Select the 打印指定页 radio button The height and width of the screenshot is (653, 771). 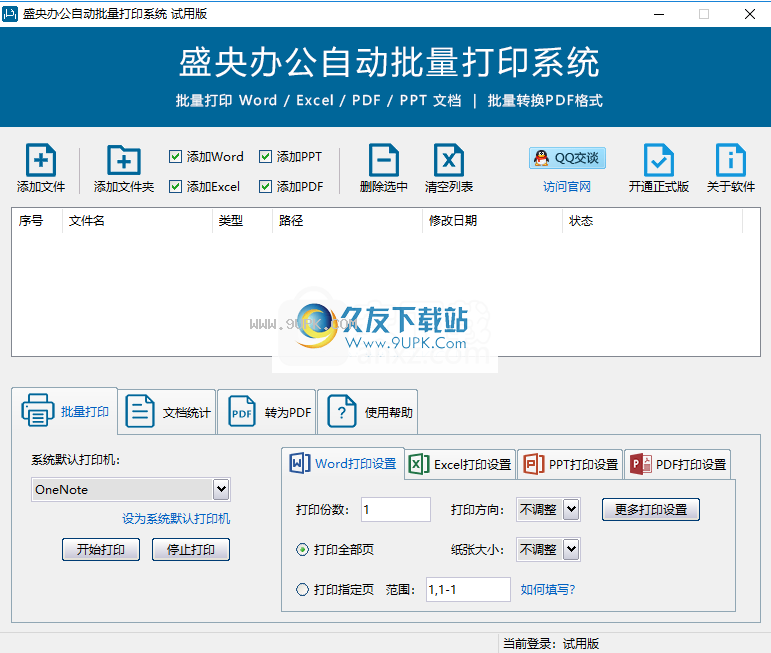(x=302, y=589)
